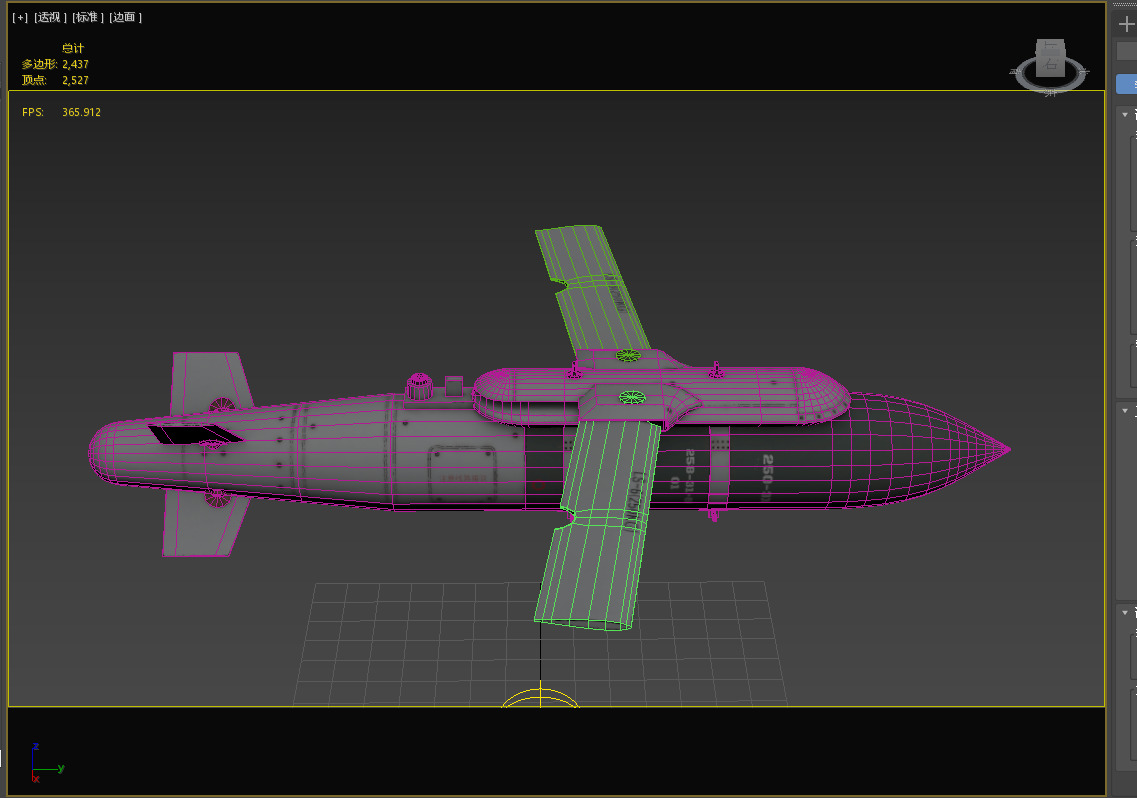Collapse the topmost command panel rollout arrow
1137x798 pixels.
pos(1125,115)
